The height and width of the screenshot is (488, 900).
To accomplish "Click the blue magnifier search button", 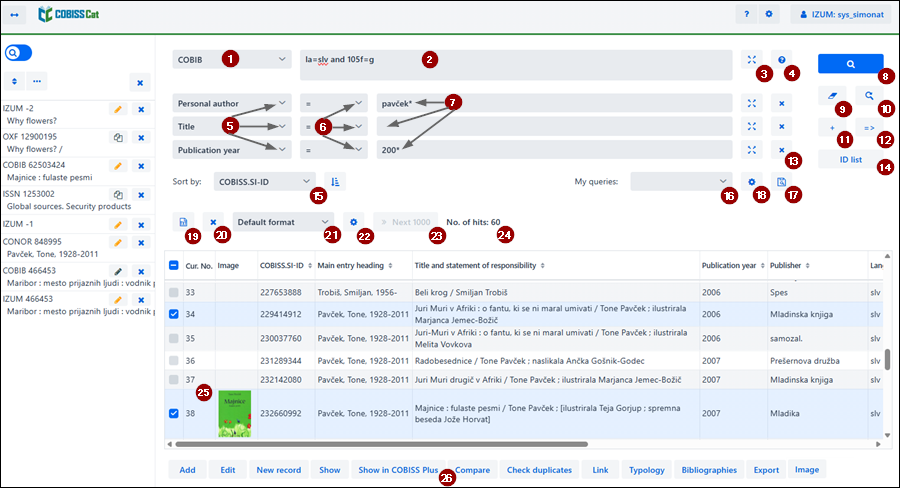I will point(850,64).
